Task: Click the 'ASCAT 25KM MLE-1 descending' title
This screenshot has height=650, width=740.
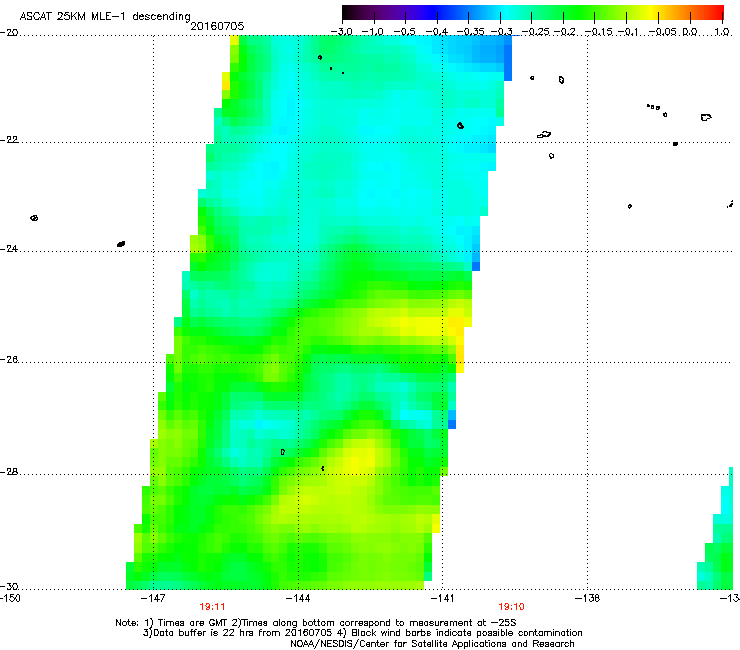Action: tap(105, 17)
